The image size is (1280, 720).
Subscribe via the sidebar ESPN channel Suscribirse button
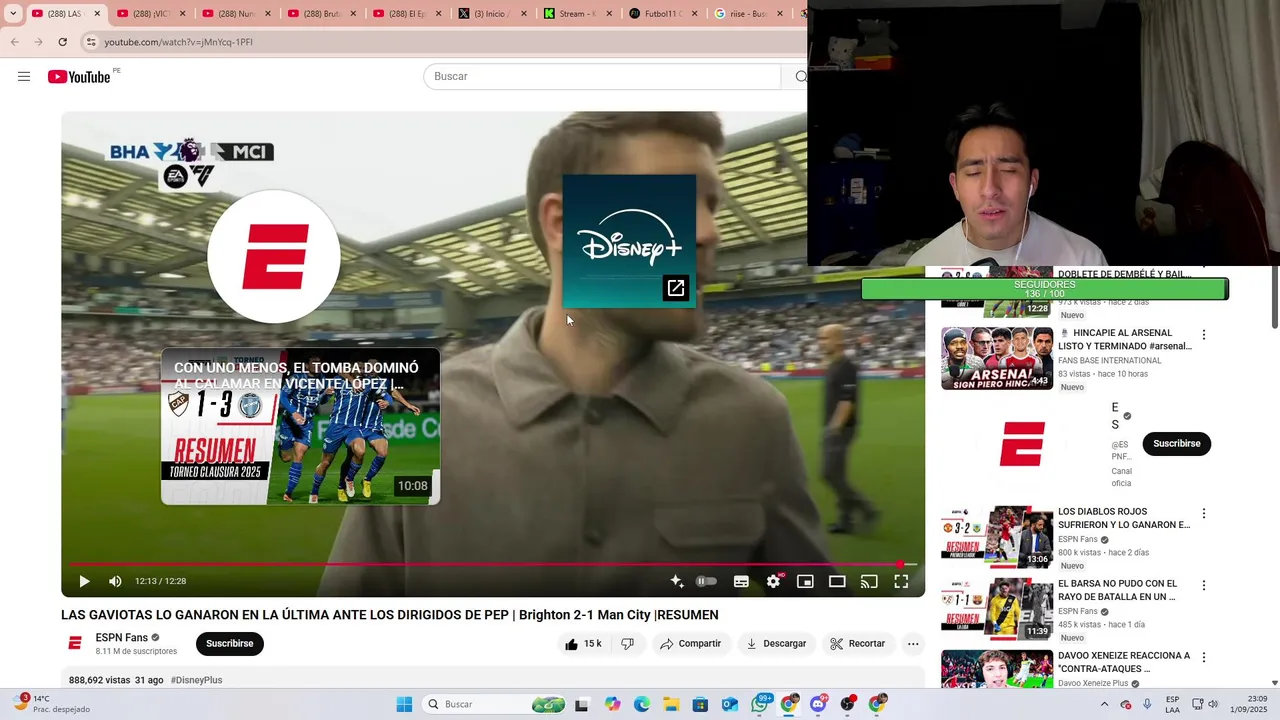click(x=1177, y=444)
